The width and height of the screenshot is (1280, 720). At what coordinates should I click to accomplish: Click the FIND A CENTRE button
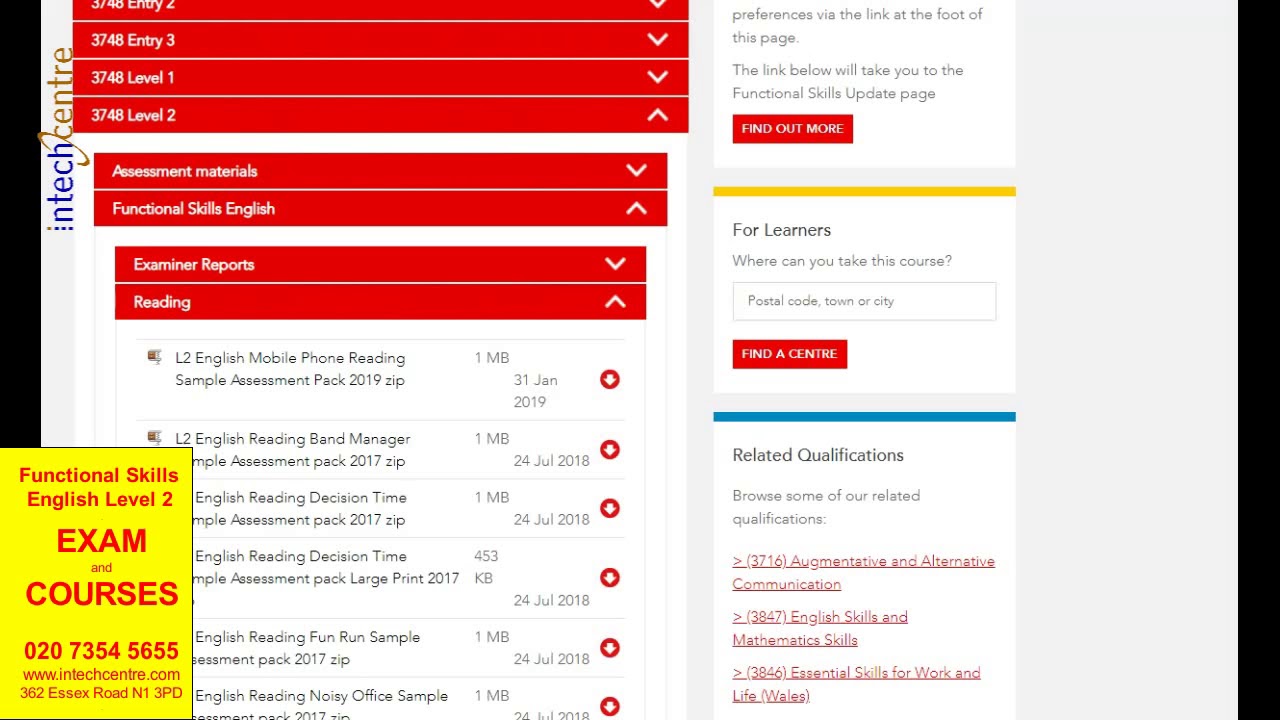789,354
